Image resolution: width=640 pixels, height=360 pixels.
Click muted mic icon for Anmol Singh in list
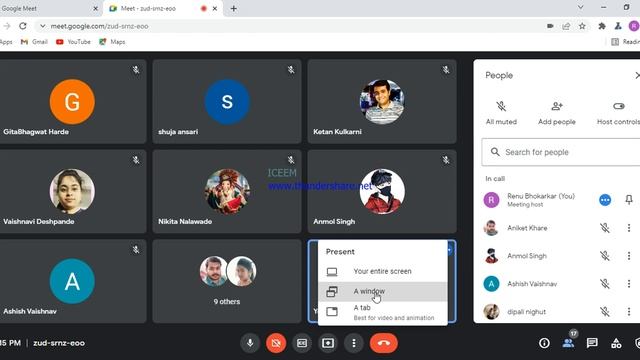point(605,256)
